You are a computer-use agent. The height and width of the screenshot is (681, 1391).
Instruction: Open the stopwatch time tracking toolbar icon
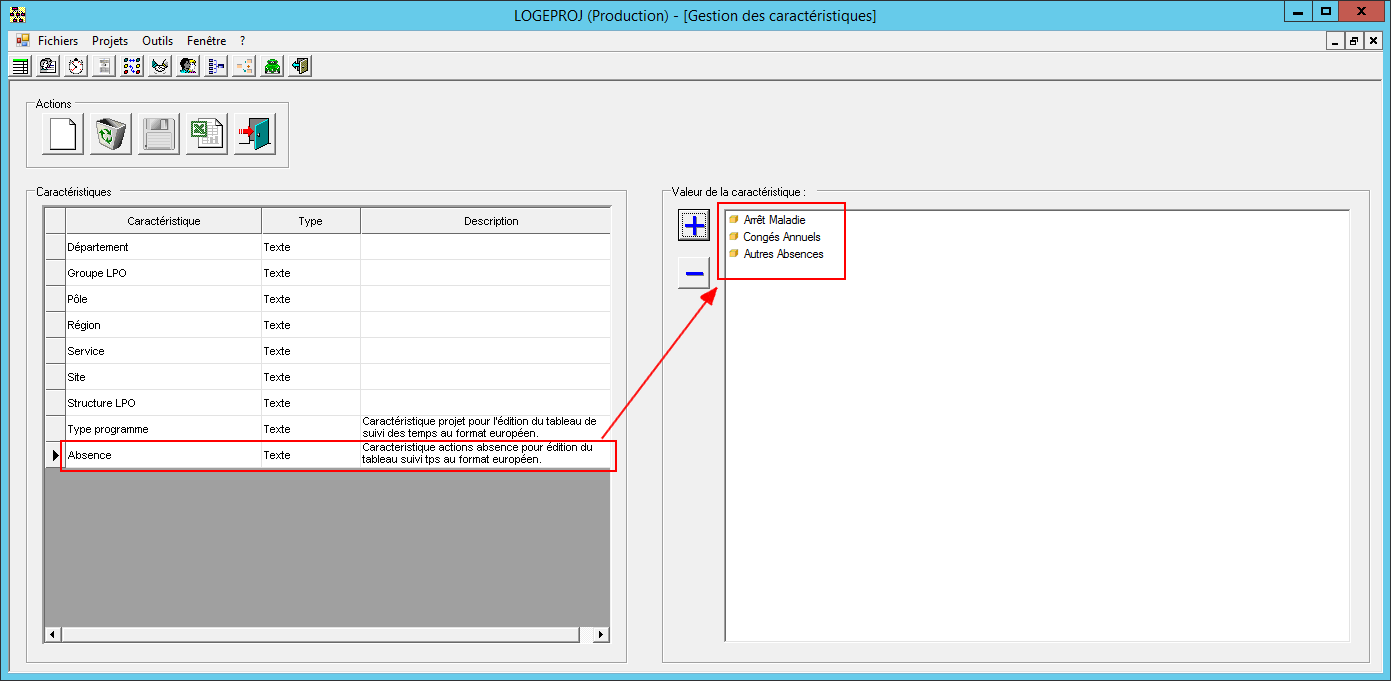[x=76, y=67]
